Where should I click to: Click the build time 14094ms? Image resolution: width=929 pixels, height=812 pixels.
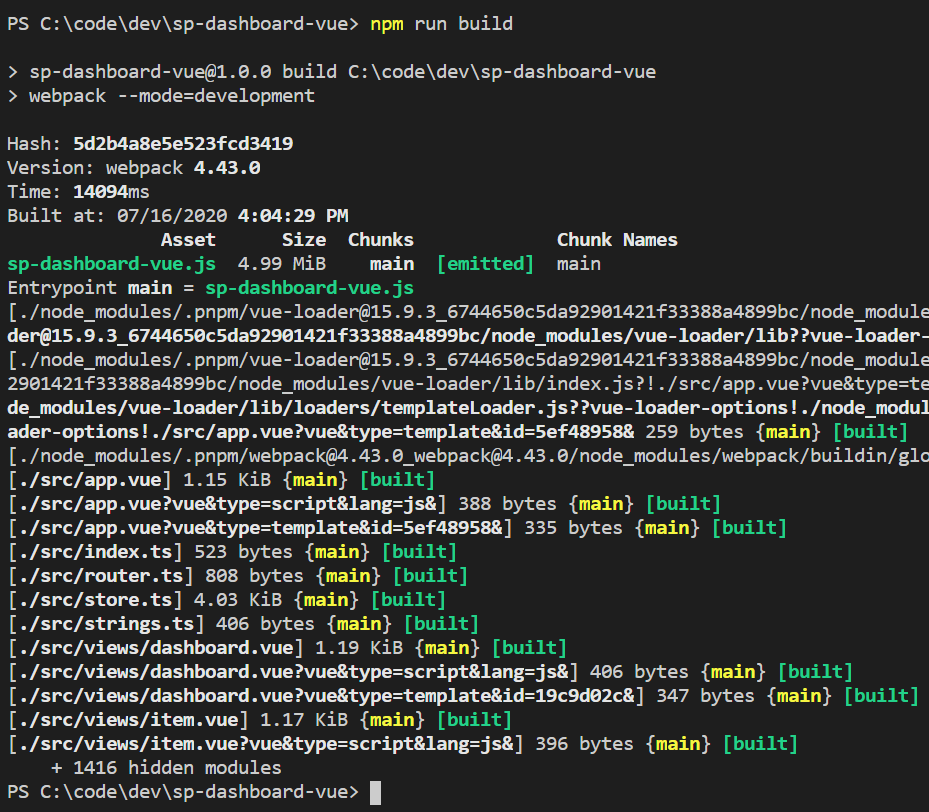pyautogui.click(x=111, y=192)
